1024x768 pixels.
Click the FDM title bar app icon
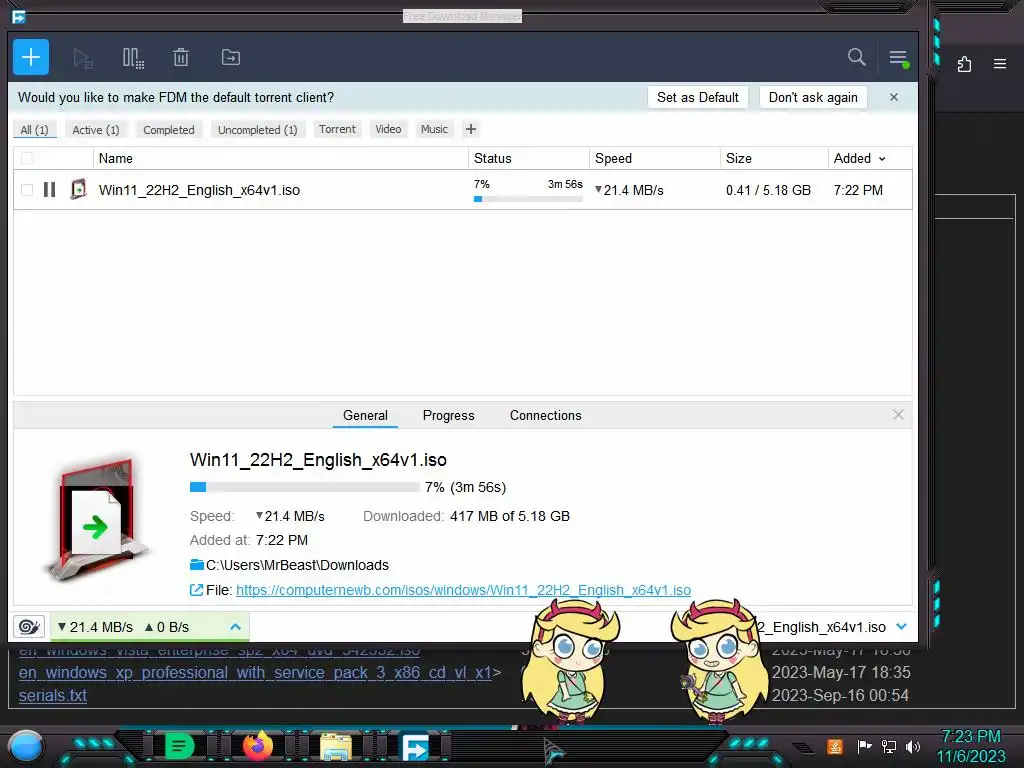click(x=19, y=16)
